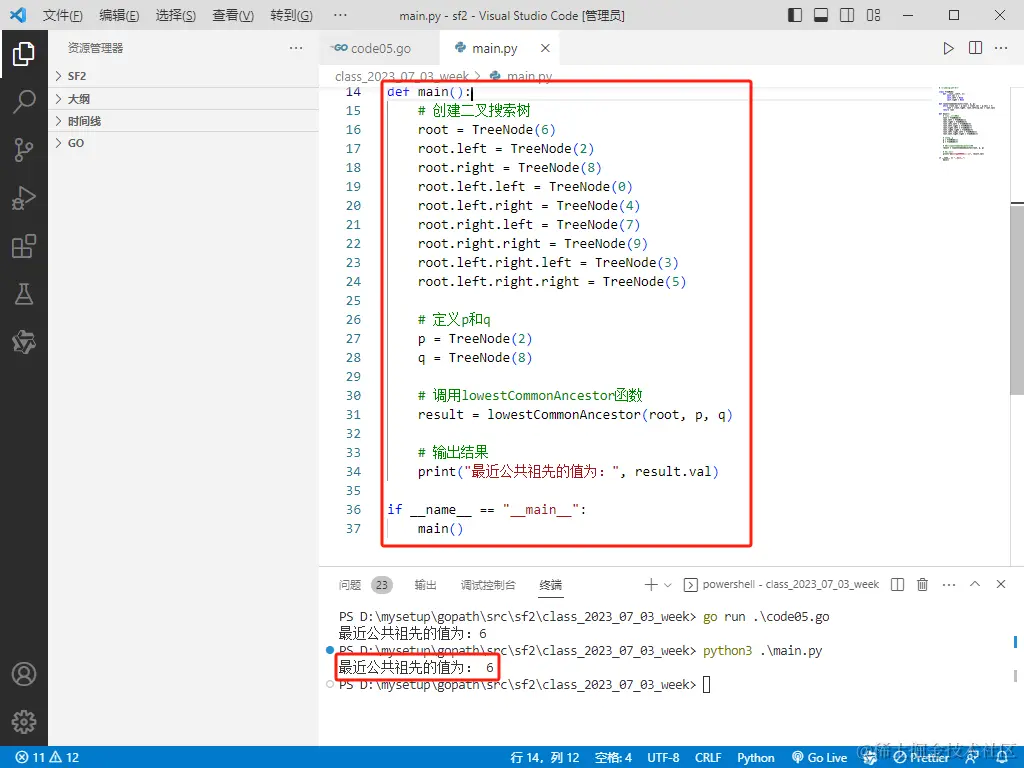Select the 终端 terminal panel tab
This screenshot has width=1024, height=768.
pos(551,585)
